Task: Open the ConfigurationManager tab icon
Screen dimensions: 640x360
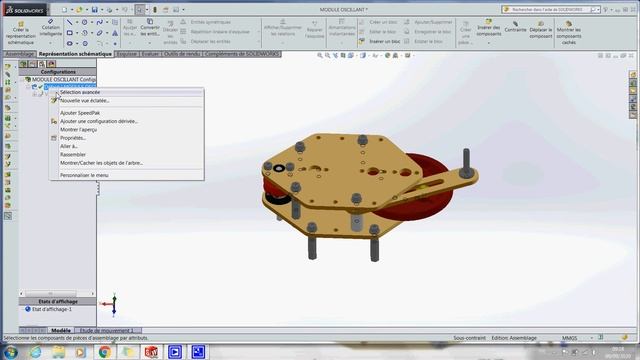Action: 42,64
